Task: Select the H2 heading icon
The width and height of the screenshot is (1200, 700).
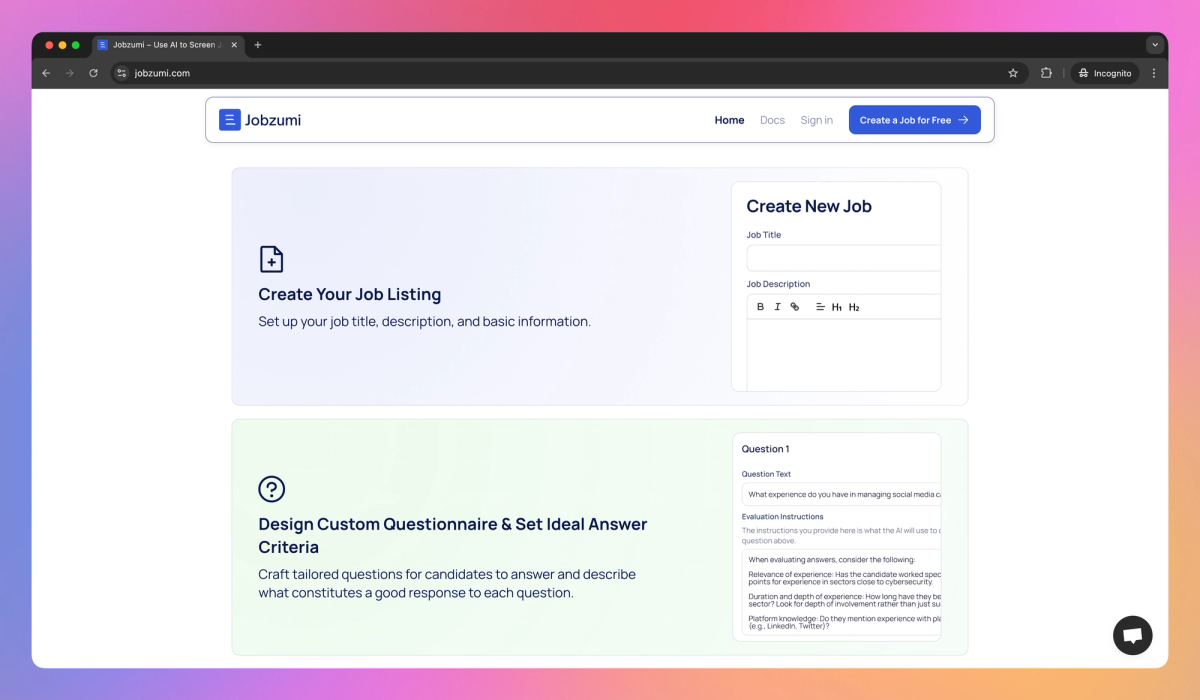Action: 854,307
